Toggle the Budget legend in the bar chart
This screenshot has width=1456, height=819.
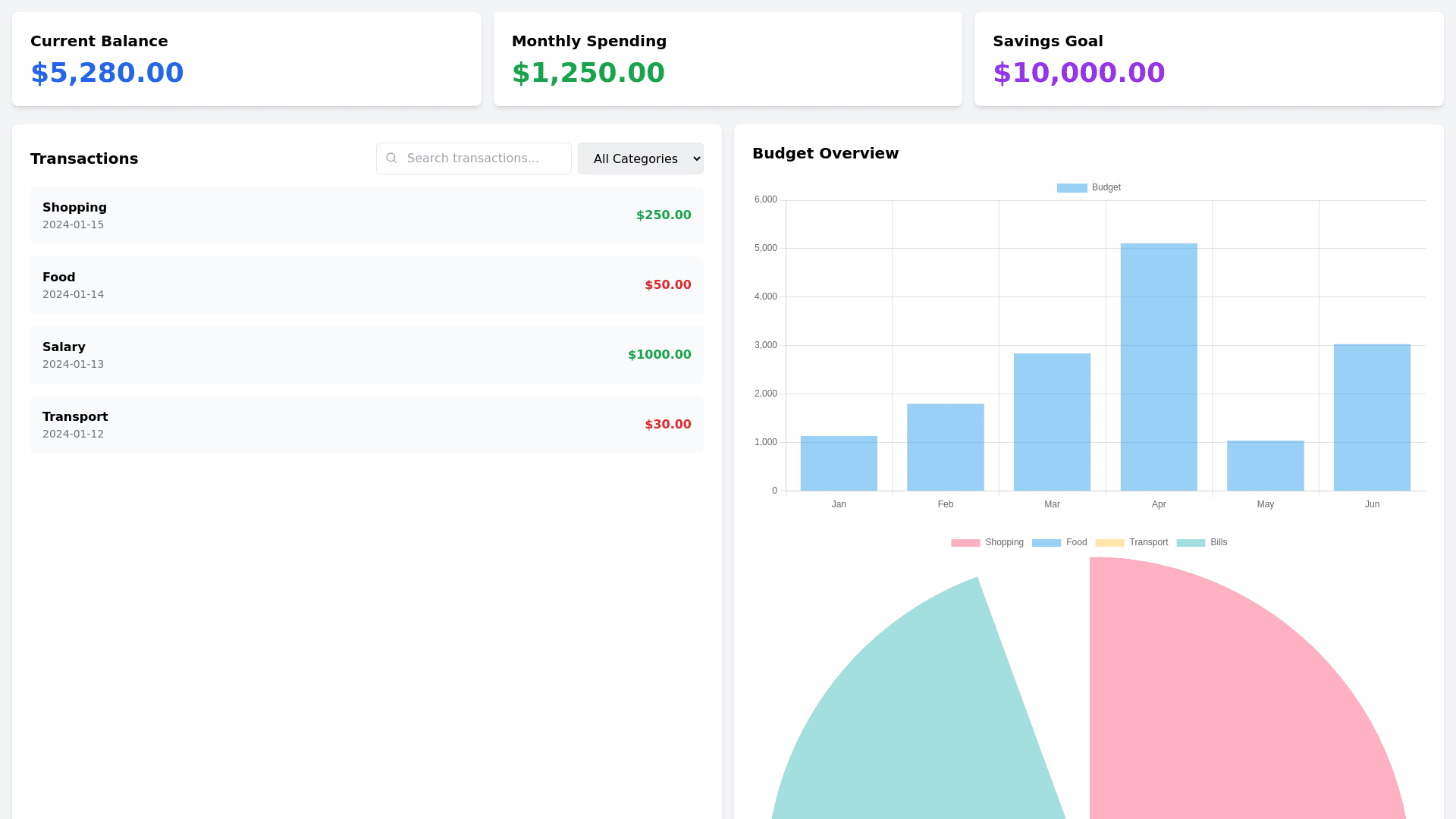1089,187
